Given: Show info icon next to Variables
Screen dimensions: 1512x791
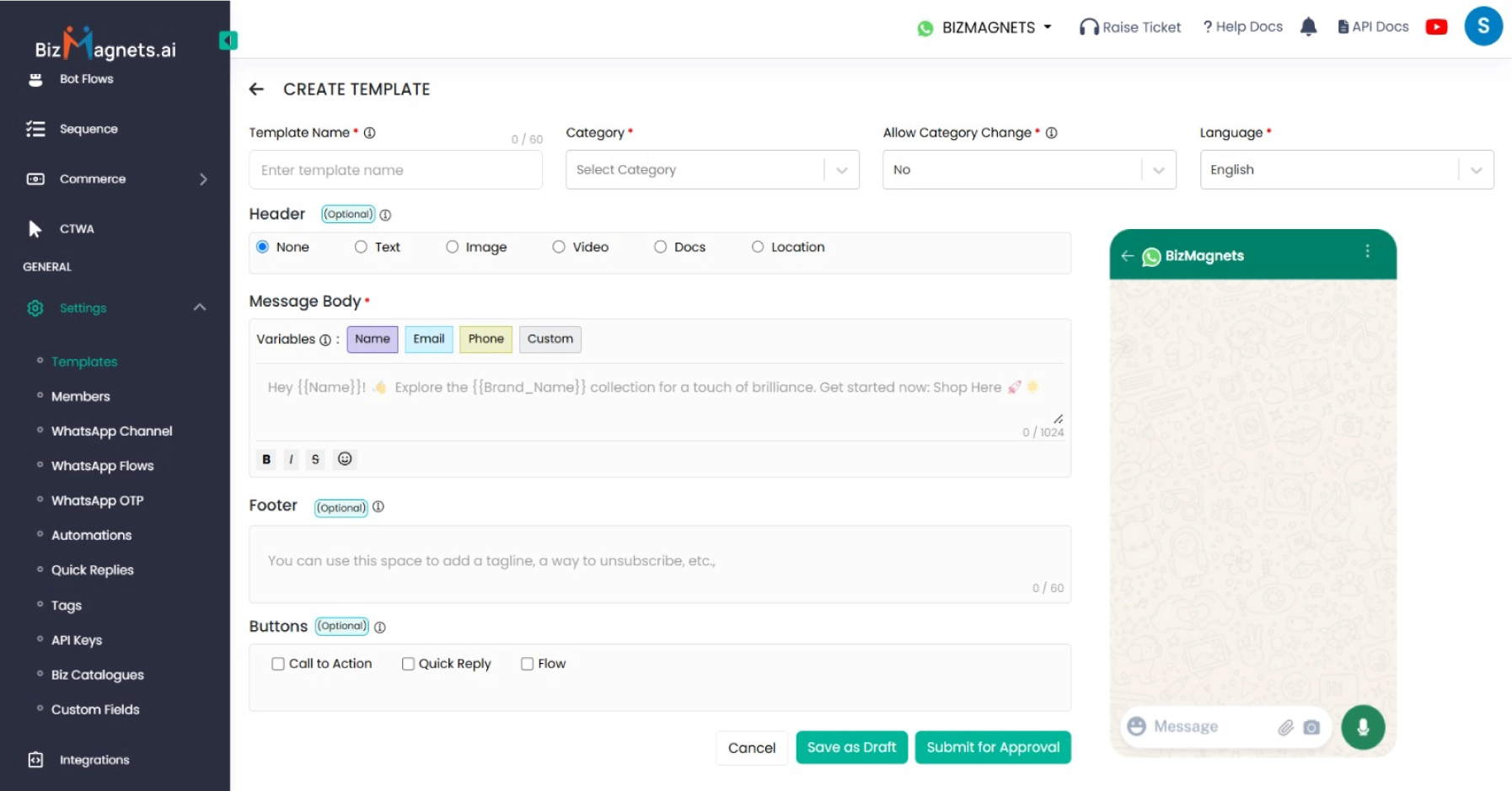Looking at the screenshot, I should (325, 339).
